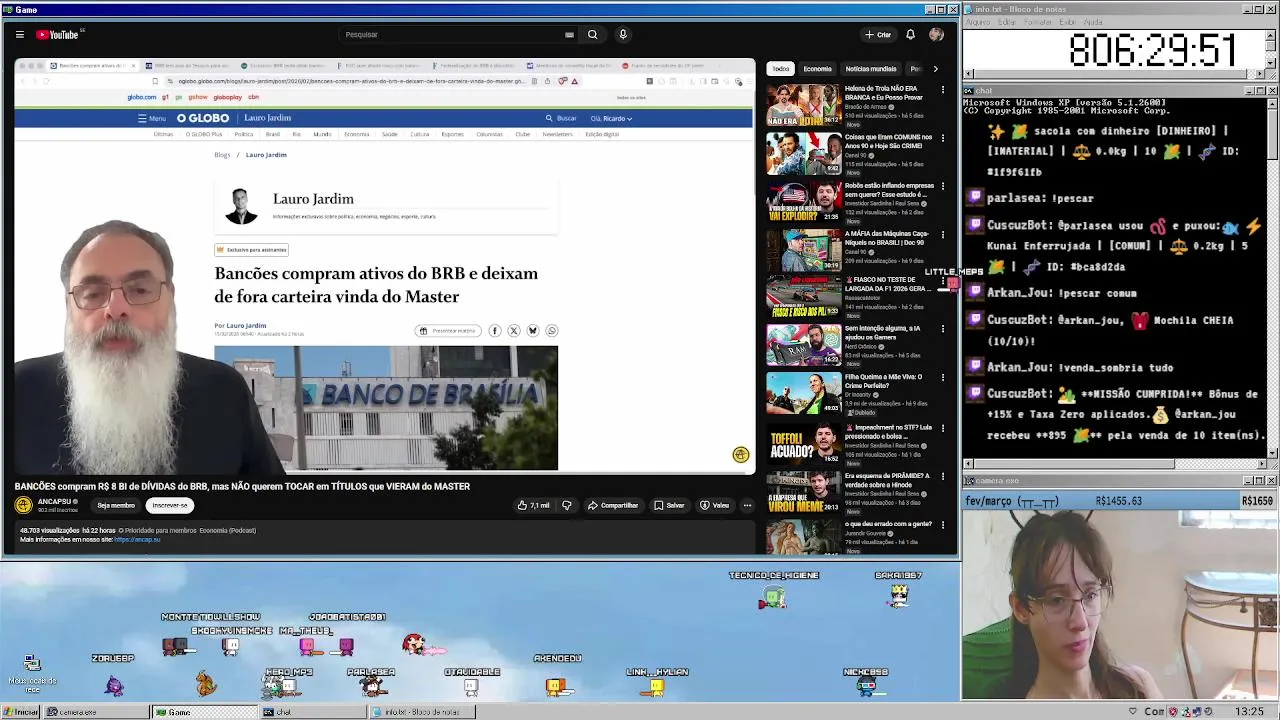The image size is (1280, 720).
Task: Open the Editar menu in the Bloco de notas window
Action: click(x=1007, y=22)
